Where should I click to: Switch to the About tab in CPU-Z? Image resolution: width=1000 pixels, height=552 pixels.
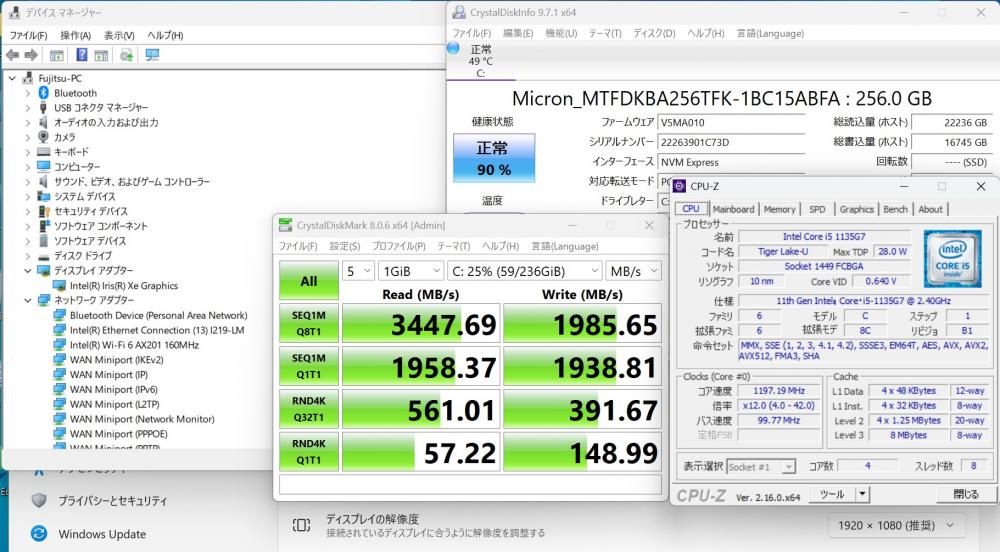930,209
